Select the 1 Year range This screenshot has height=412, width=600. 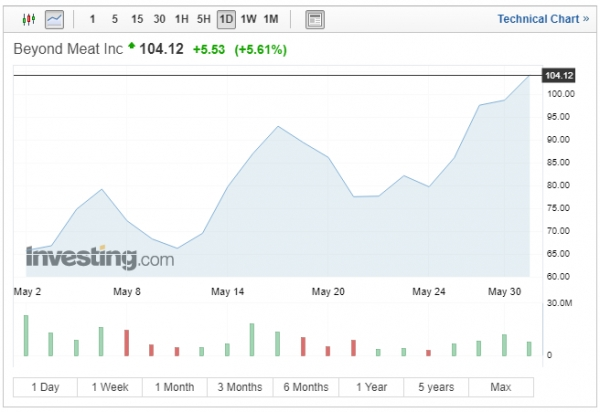pos(371,387)
